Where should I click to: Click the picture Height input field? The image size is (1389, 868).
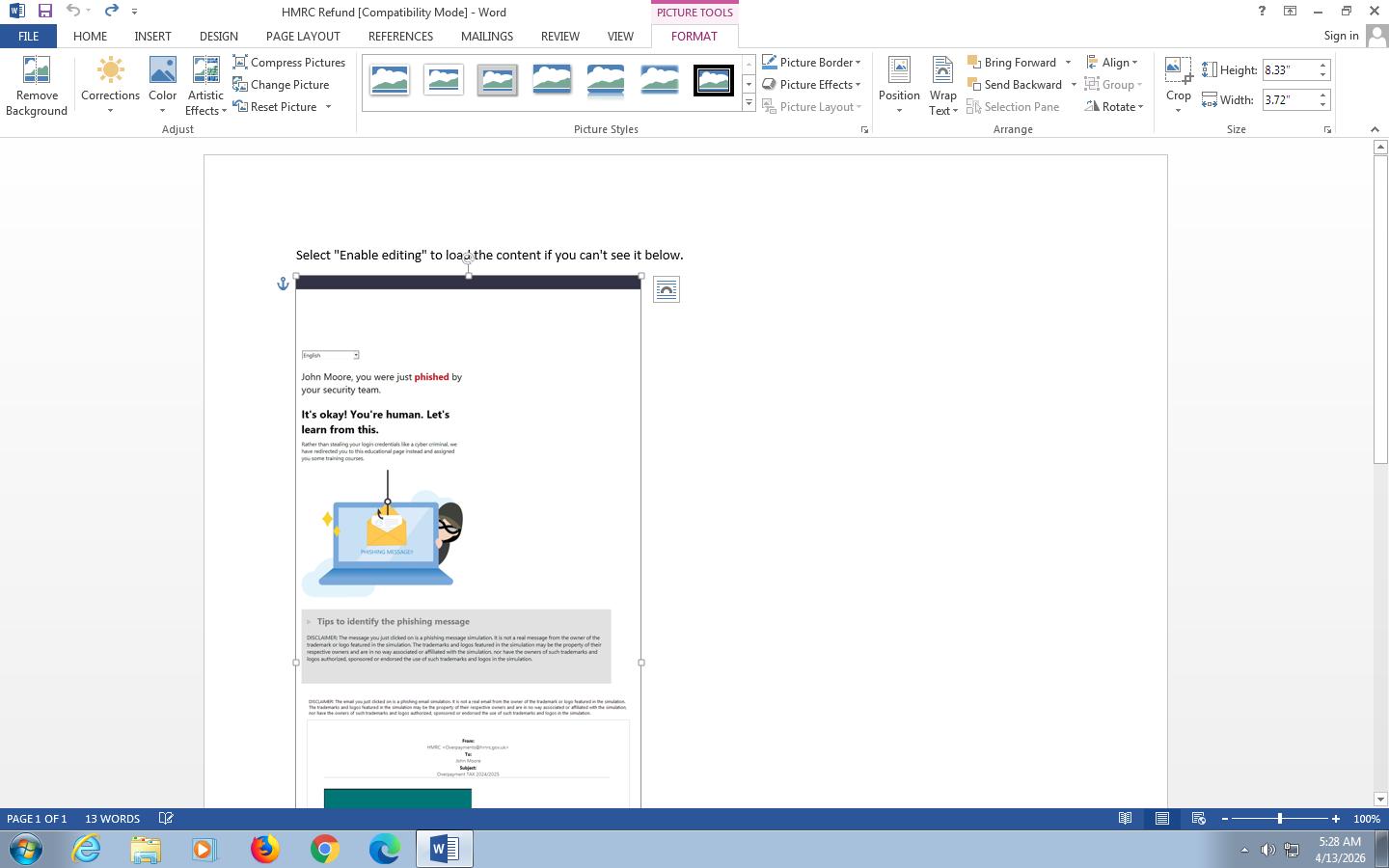(x=1288, y=70)
